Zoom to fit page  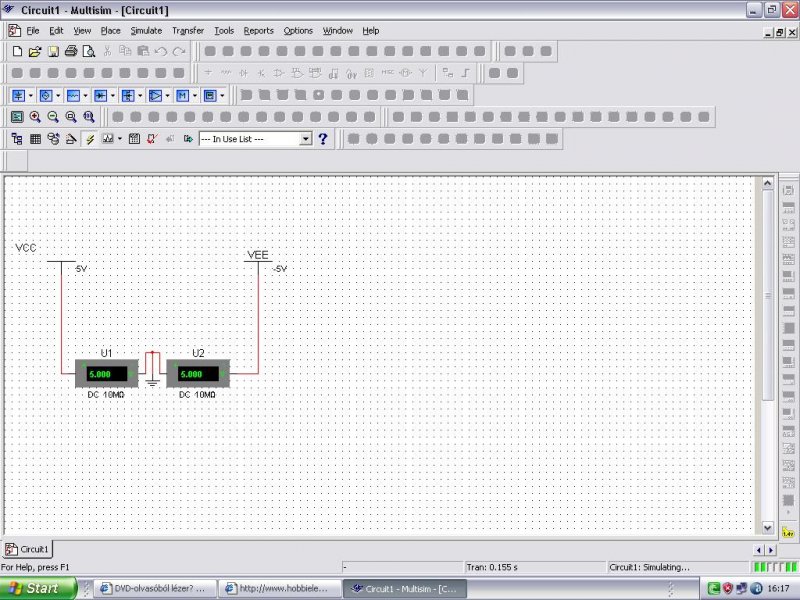click(x=89, y=117)
